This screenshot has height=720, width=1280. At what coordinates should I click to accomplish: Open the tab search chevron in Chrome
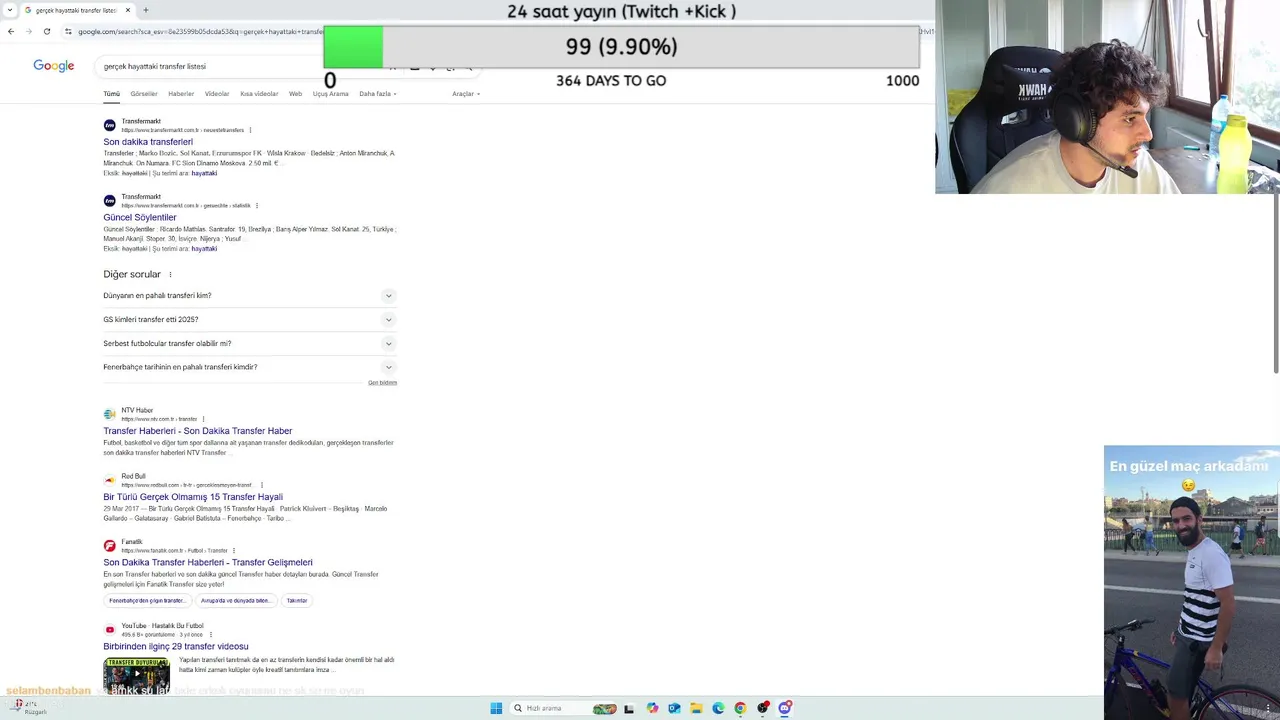(x=10, y=10)
